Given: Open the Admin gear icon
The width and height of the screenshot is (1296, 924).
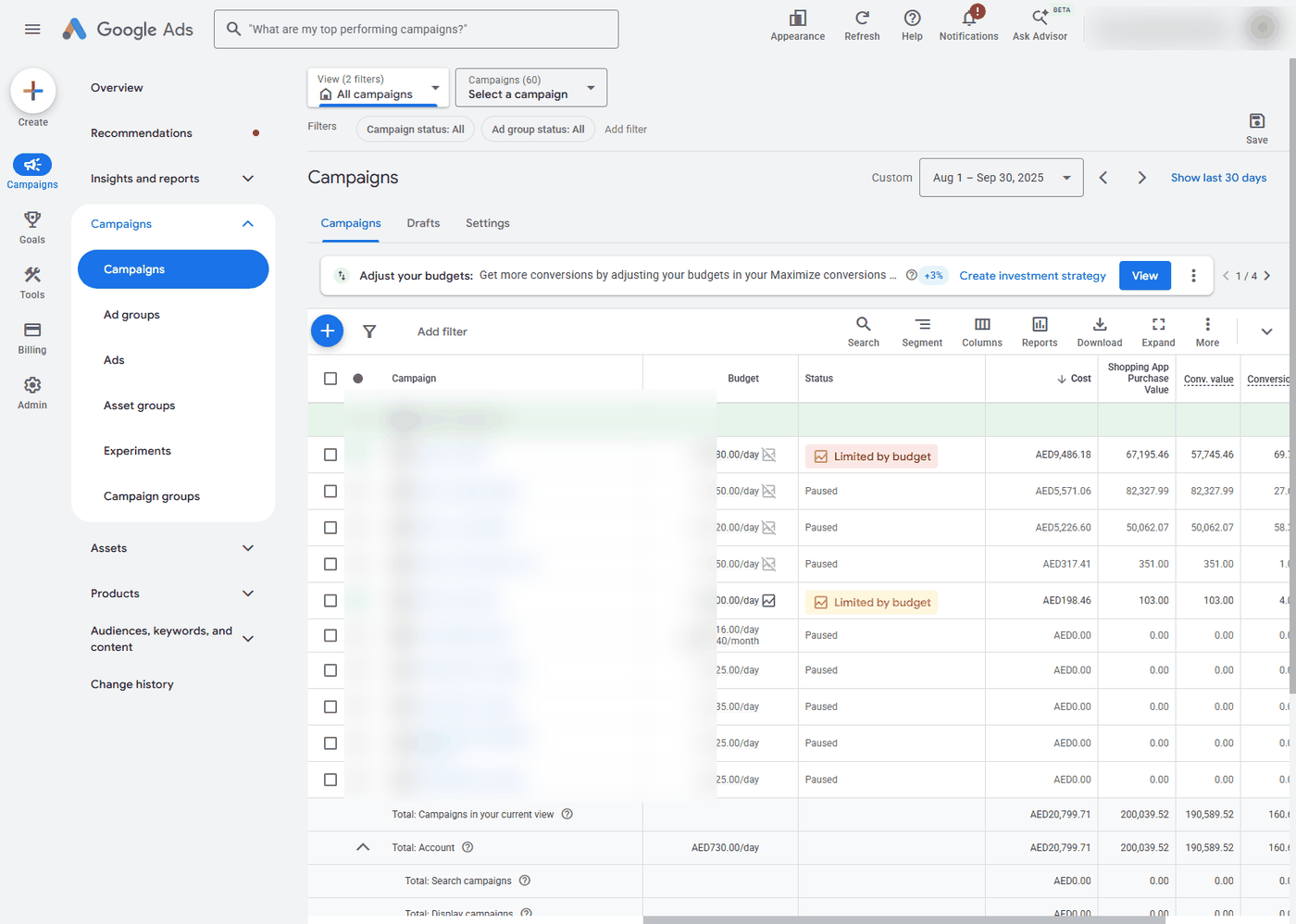Looking at the screenshot, I should (x=32, y=385).
